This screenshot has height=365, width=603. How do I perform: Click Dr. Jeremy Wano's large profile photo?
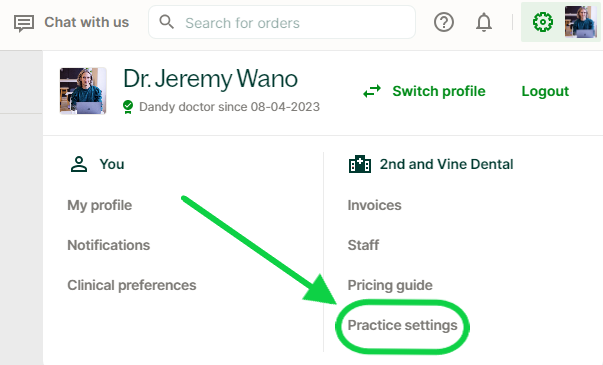point(83,91)
